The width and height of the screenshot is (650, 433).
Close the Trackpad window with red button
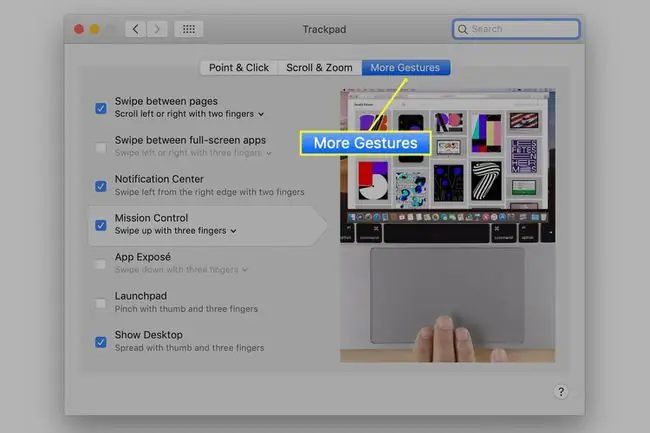point(79,29)
